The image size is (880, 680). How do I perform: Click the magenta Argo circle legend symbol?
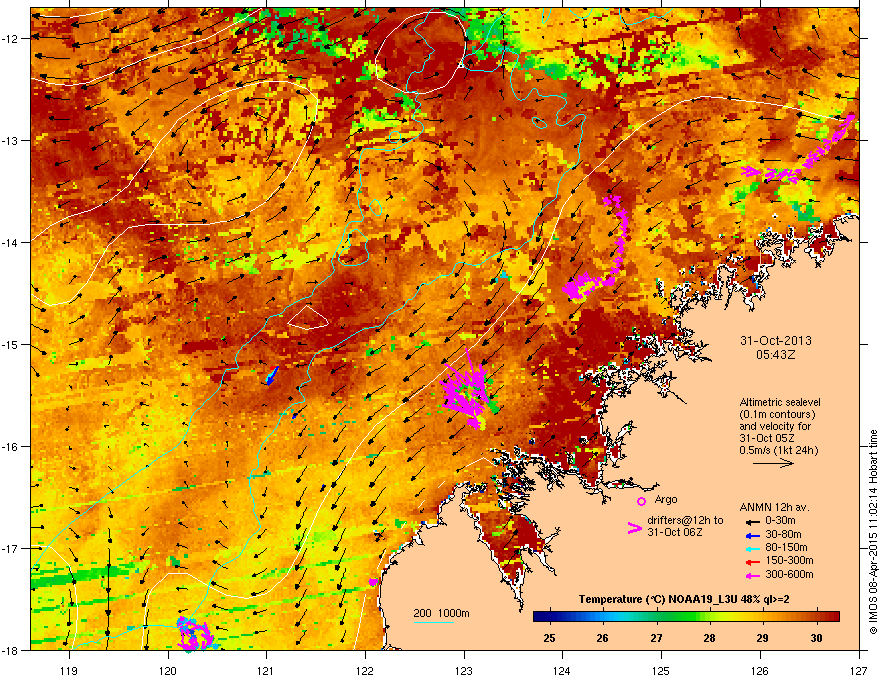pos(641,501)
